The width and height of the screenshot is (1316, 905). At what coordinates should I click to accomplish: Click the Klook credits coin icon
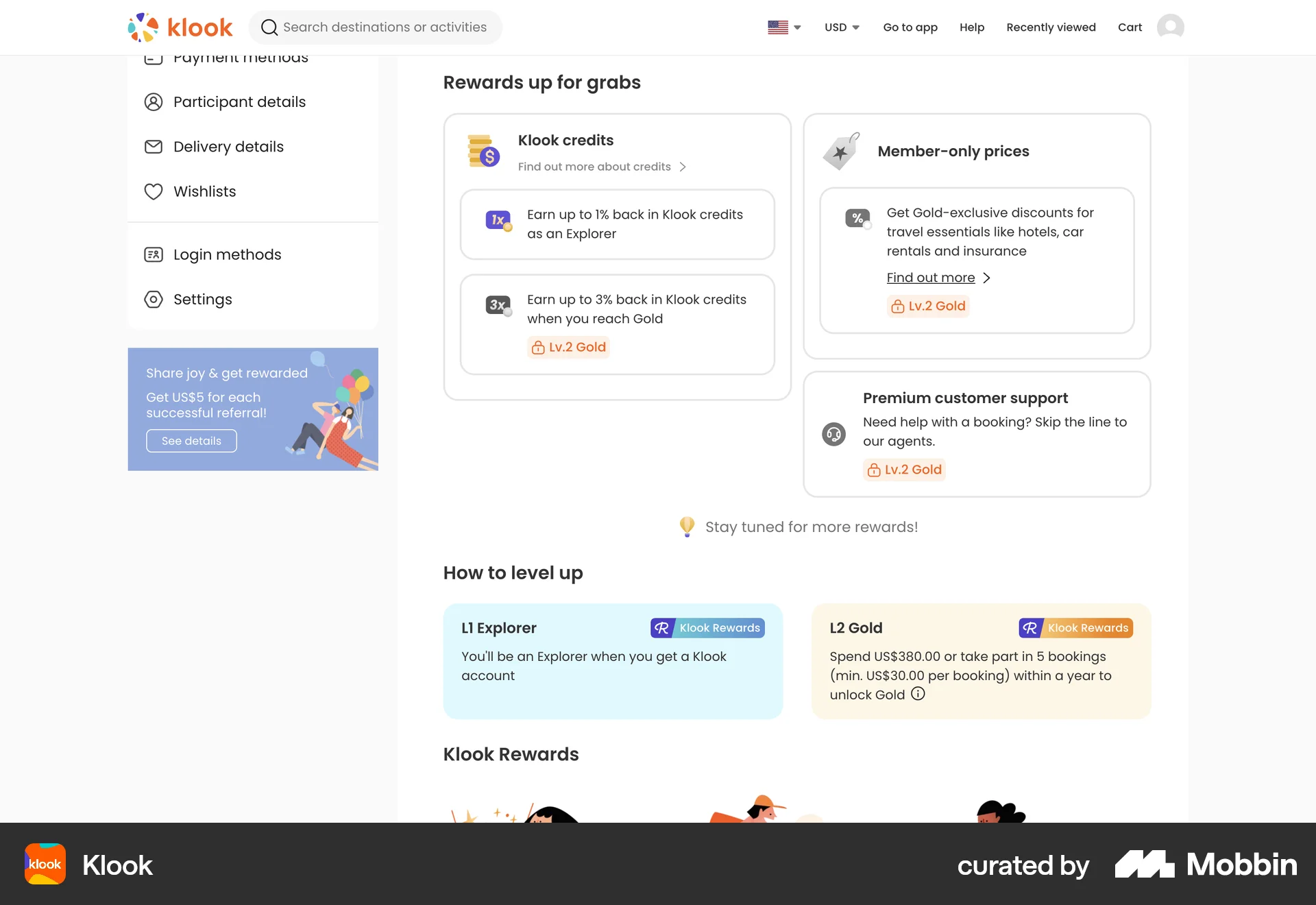(x=483, y=151)
